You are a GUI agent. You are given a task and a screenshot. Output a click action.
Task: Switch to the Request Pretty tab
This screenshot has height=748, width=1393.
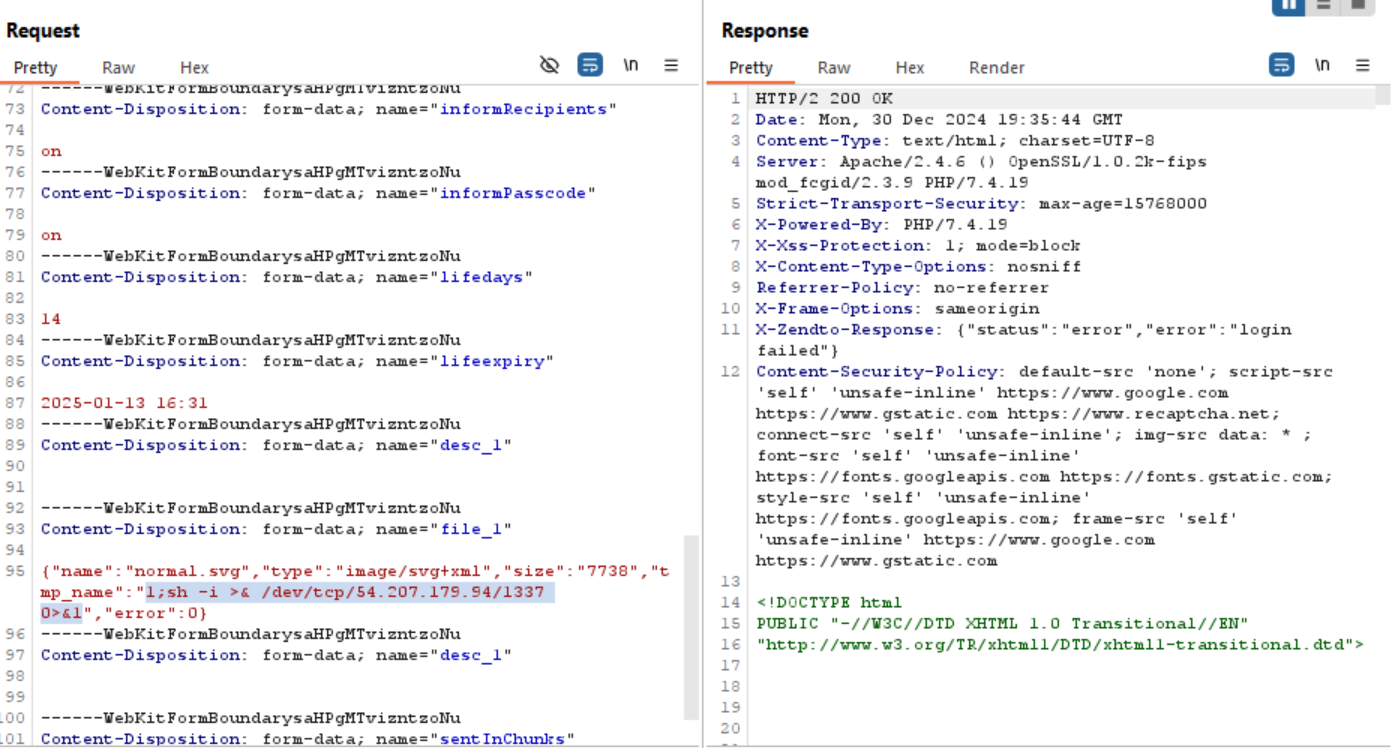[x=36, y=68]
